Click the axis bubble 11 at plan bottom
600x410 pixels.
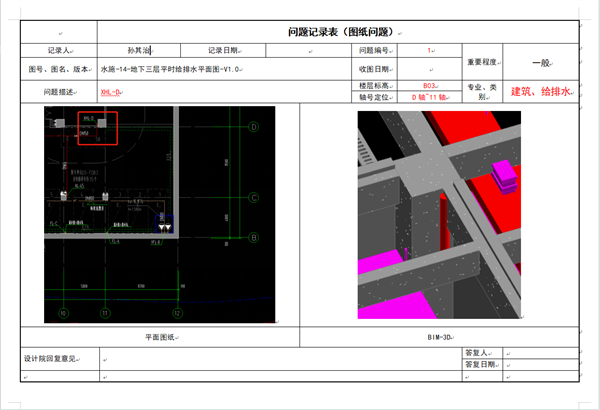[104, 313]
